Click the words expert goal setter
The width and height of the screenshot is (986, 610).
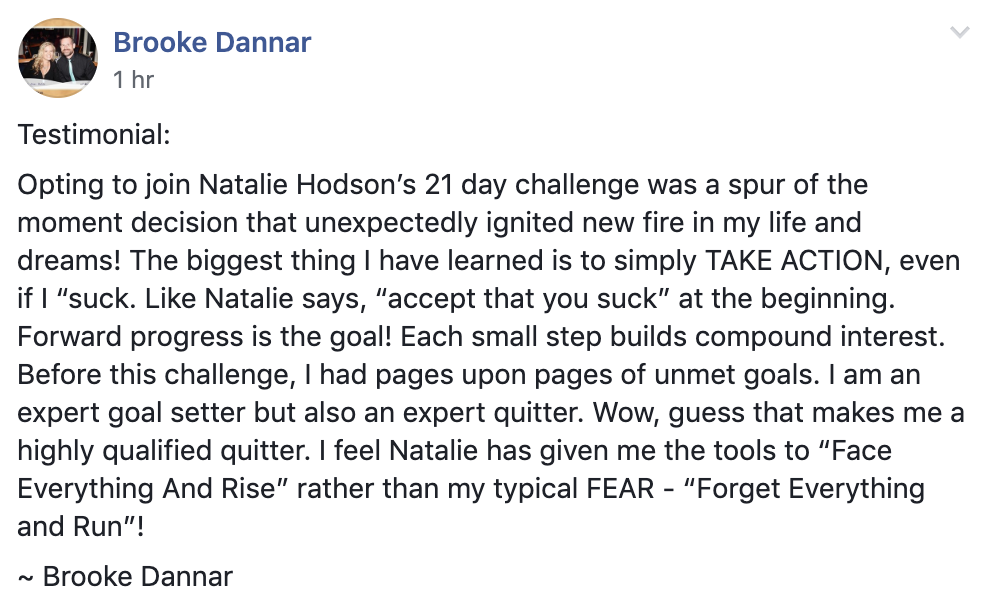coord(131,413)
